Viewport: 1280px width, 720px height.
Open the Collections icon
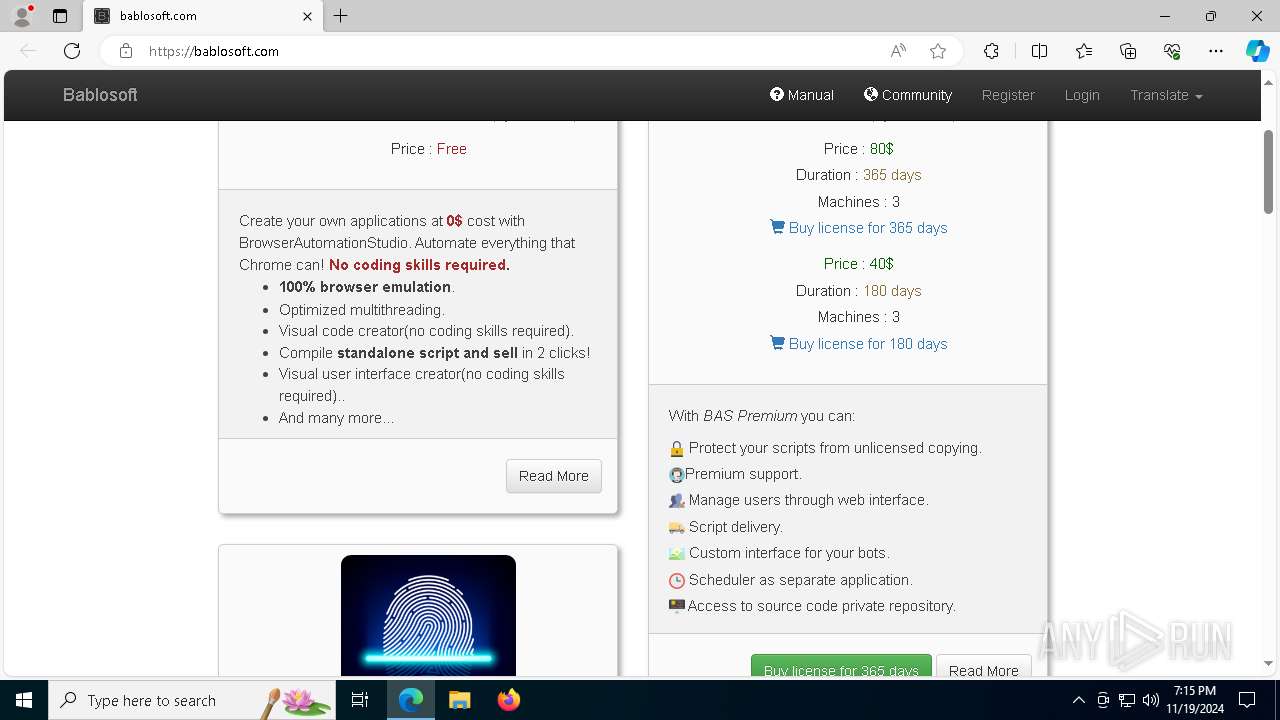click(x=1128, y=51)
